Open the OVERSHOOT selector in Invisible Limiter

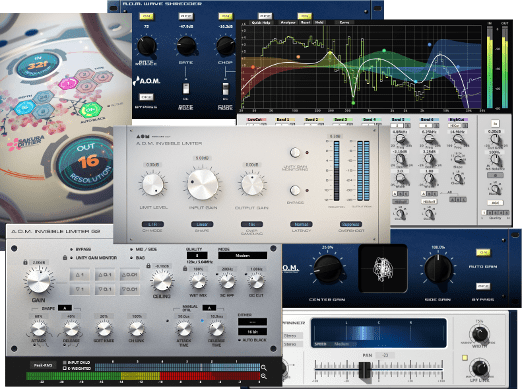351,224
